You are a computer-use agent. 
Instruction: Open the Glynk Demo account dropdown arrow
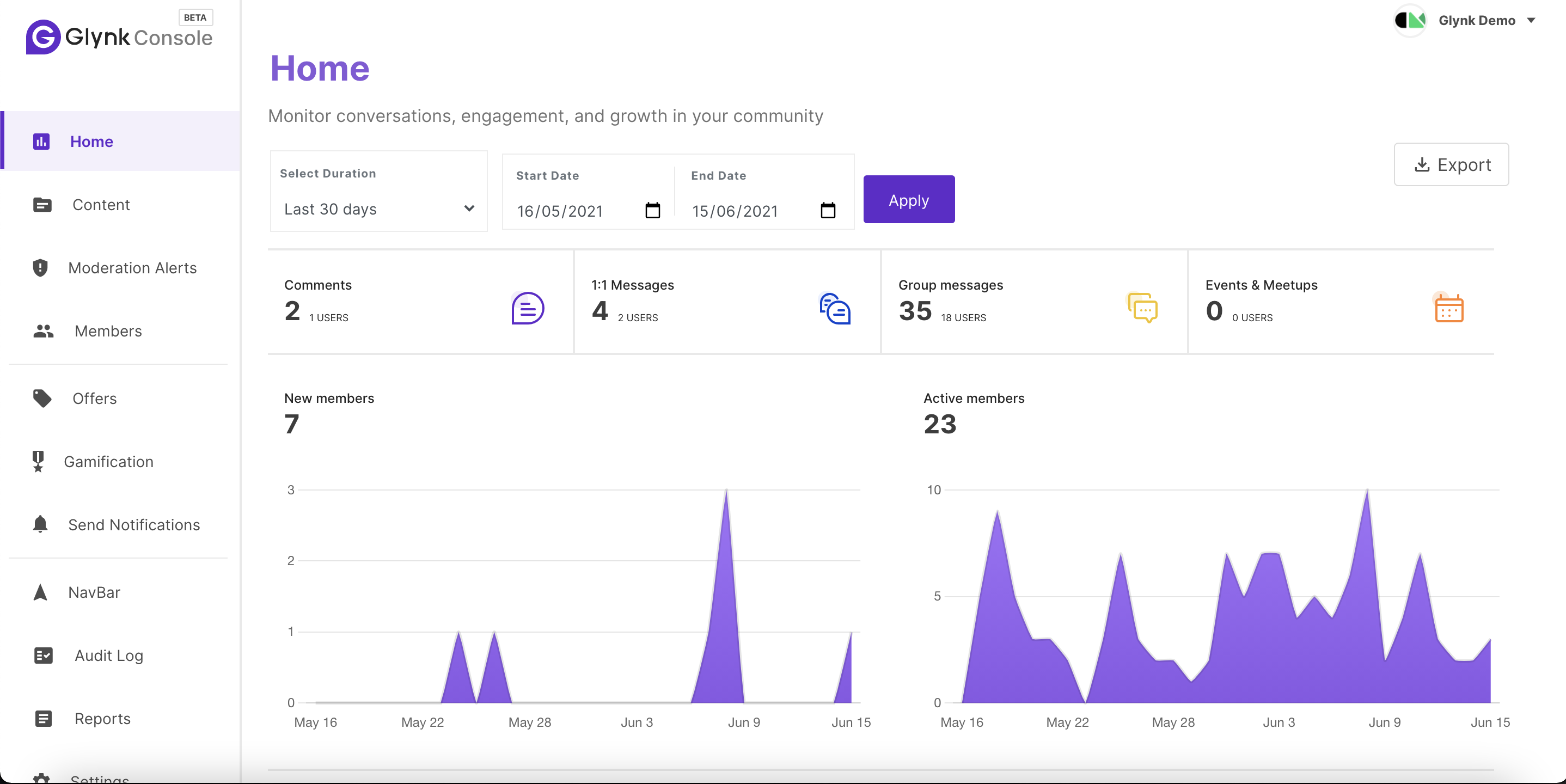coord(1531,20)
